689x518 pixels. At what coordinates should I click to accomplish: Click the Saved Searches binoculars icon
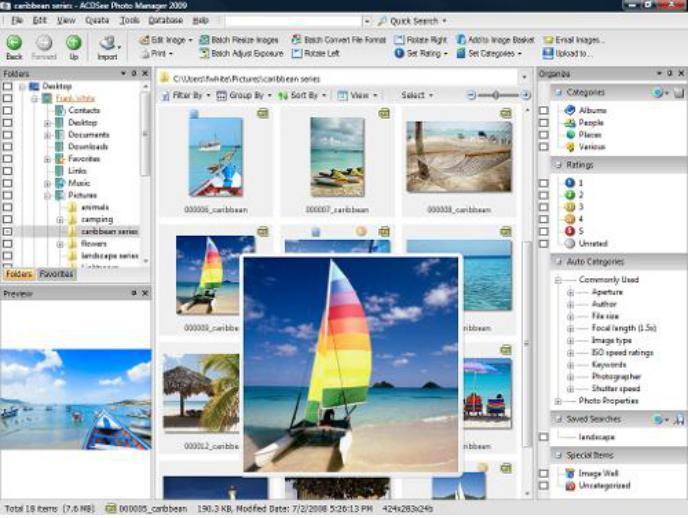point(679,420)
